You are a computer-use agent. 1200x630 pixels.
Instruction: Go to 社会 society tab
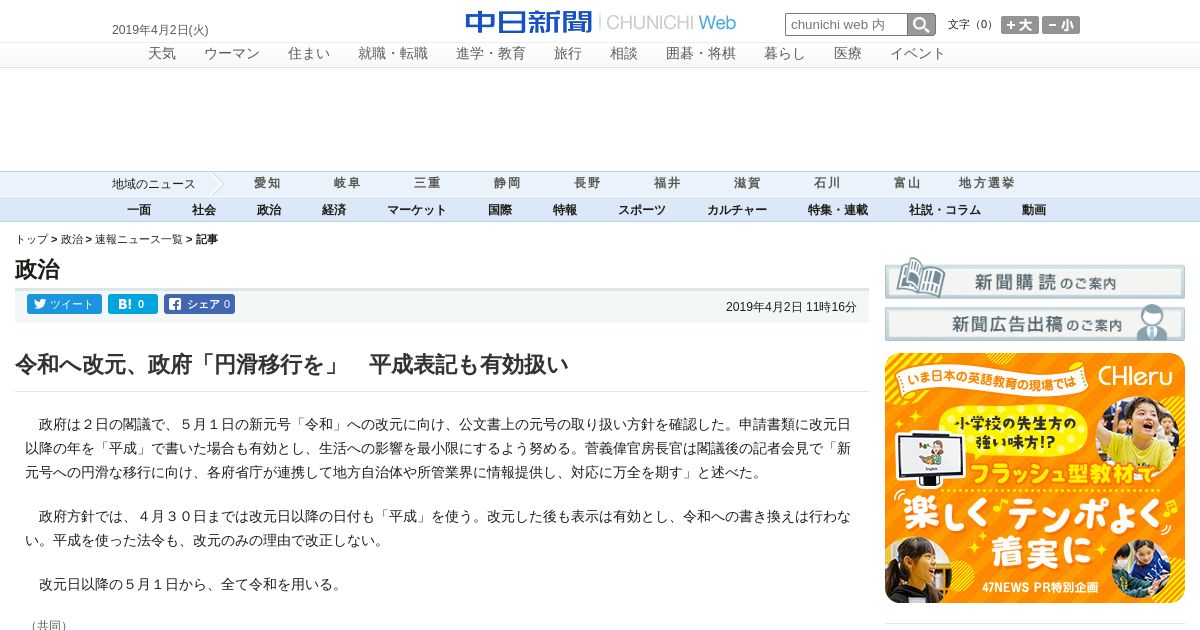[x=204, y=210]
